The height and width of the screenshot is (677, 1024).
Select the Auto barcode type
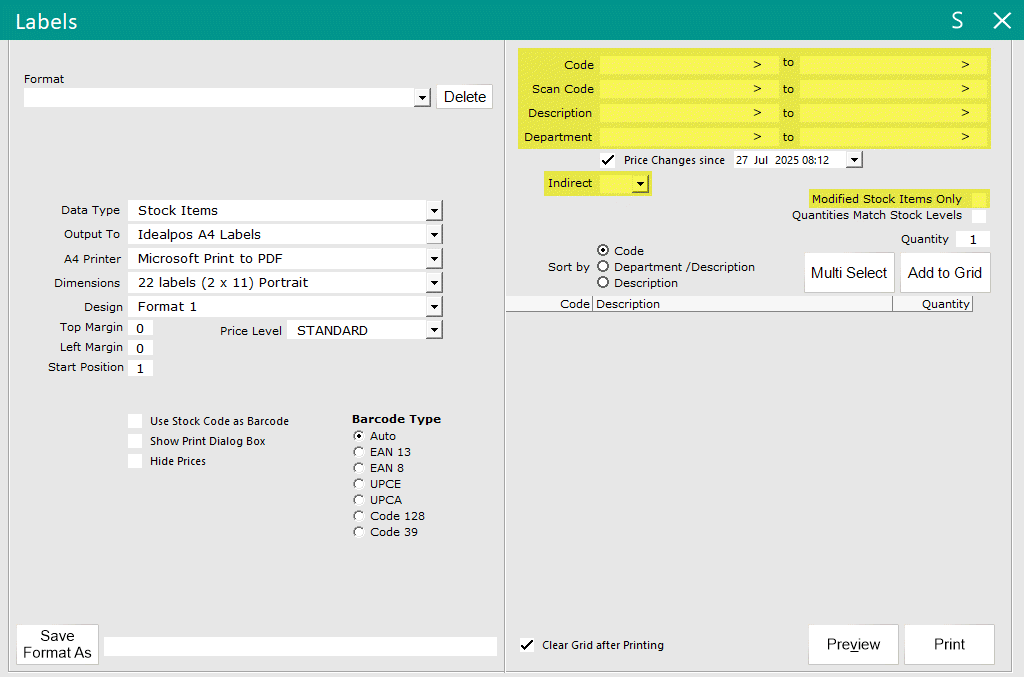(359, 435)
